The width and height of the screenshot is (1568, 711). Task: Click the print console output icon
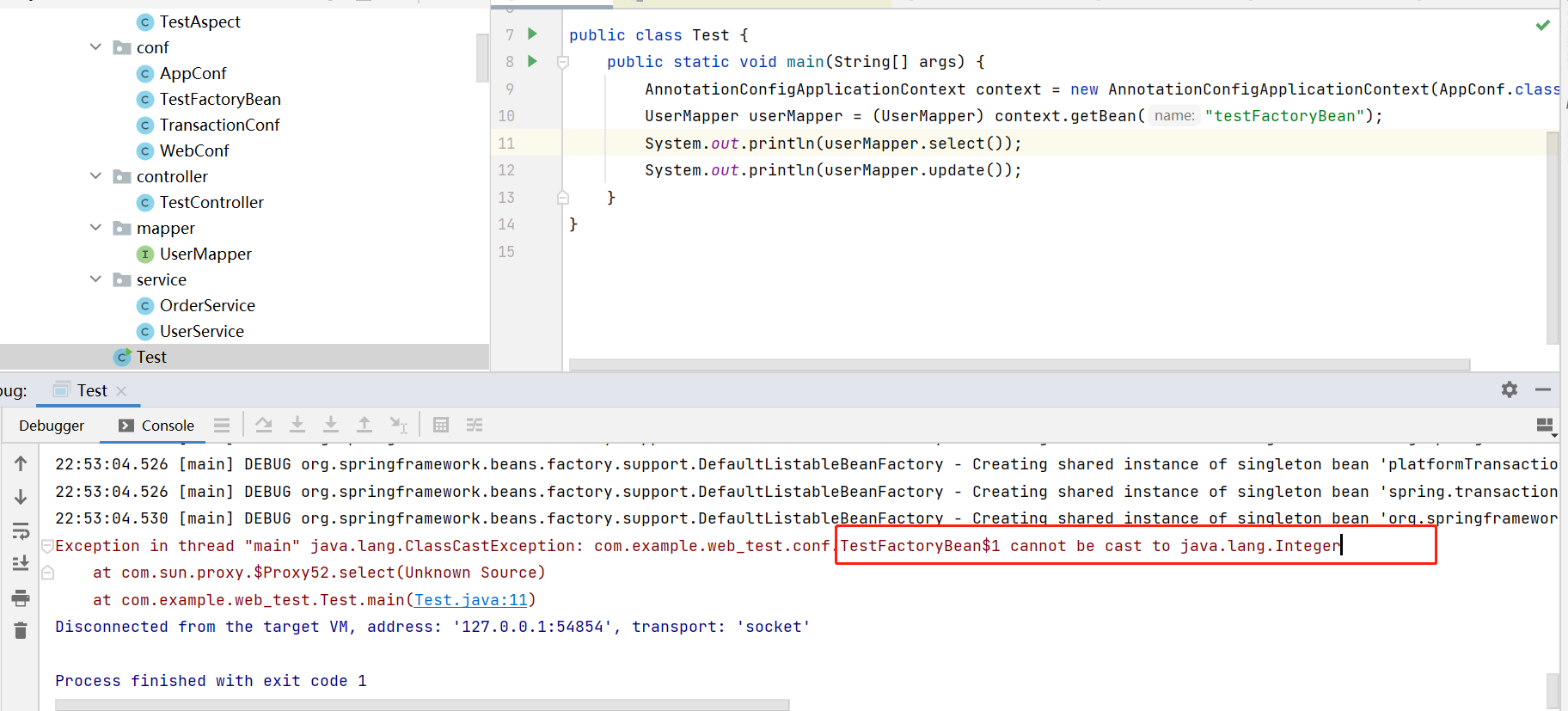[x=21, y=598]
